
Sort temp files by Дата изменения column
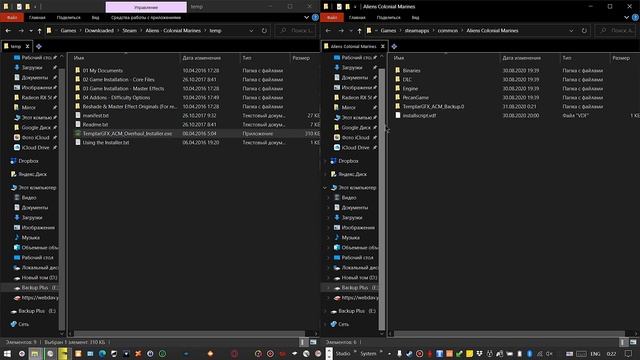202,58
